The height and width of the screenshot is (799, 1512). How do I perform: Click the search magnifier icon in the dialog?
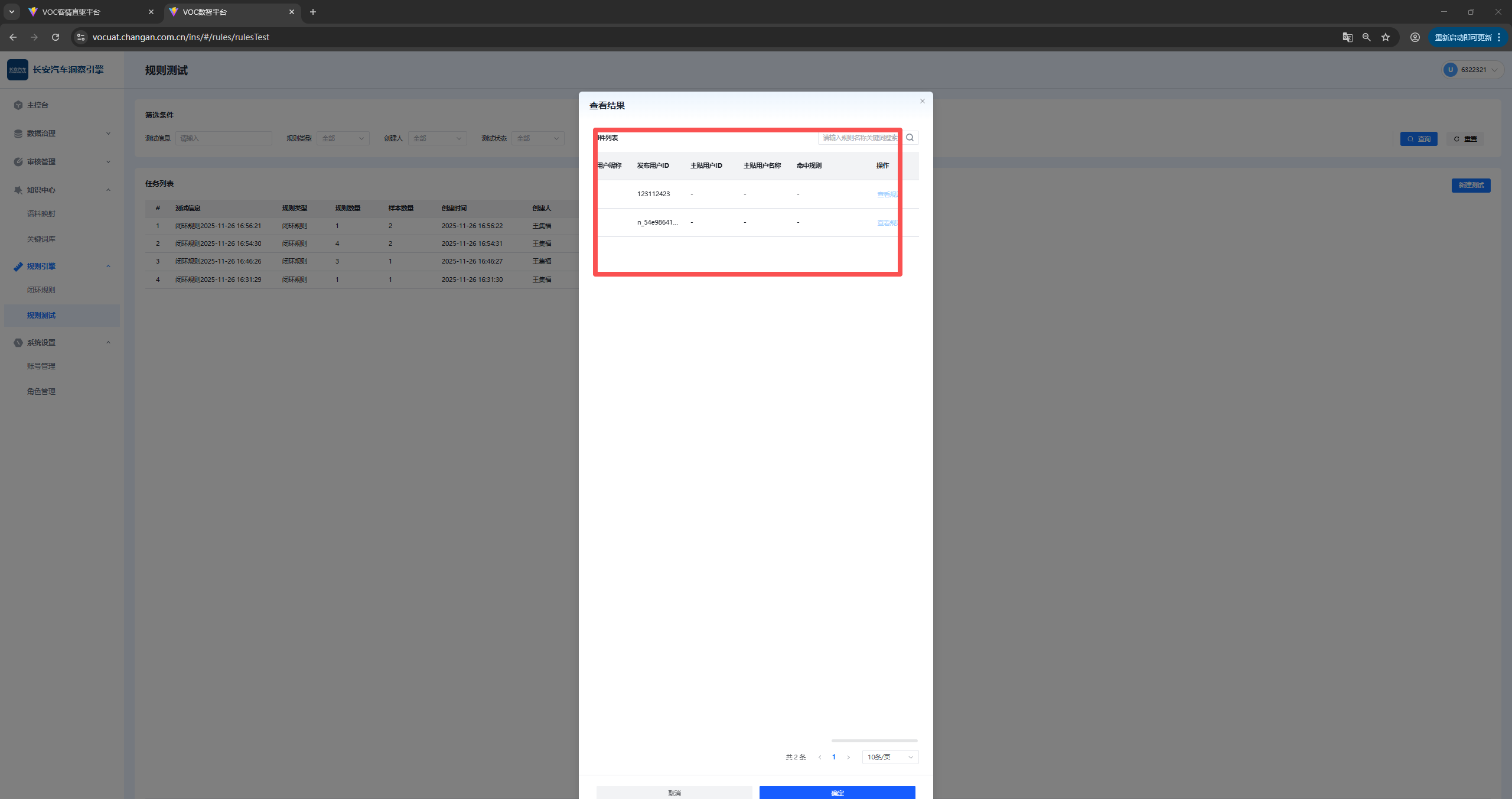point(910,138)
